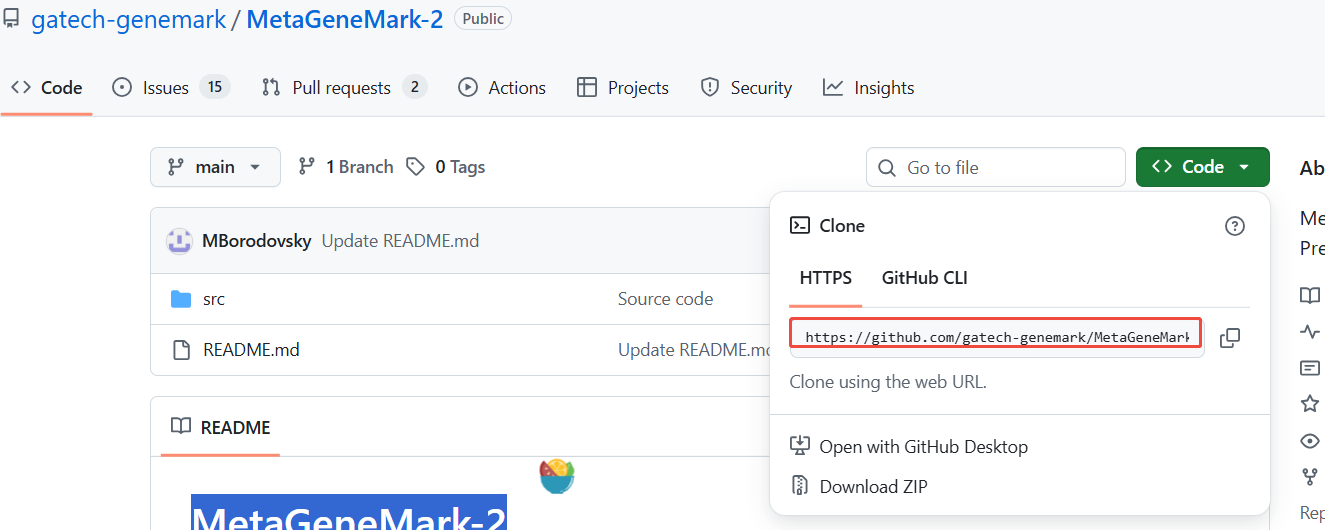Click Clone using the web URL text
Screen dimensions: 1325x530
888,382
